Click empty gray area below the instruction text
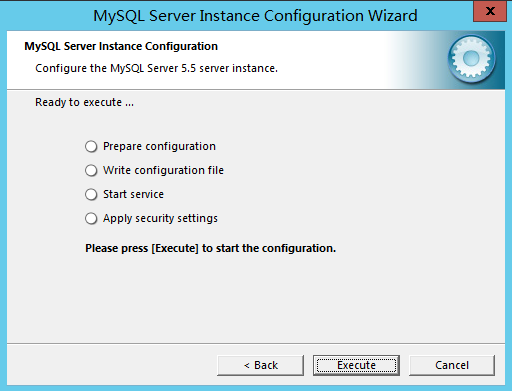 pos(256,297)
